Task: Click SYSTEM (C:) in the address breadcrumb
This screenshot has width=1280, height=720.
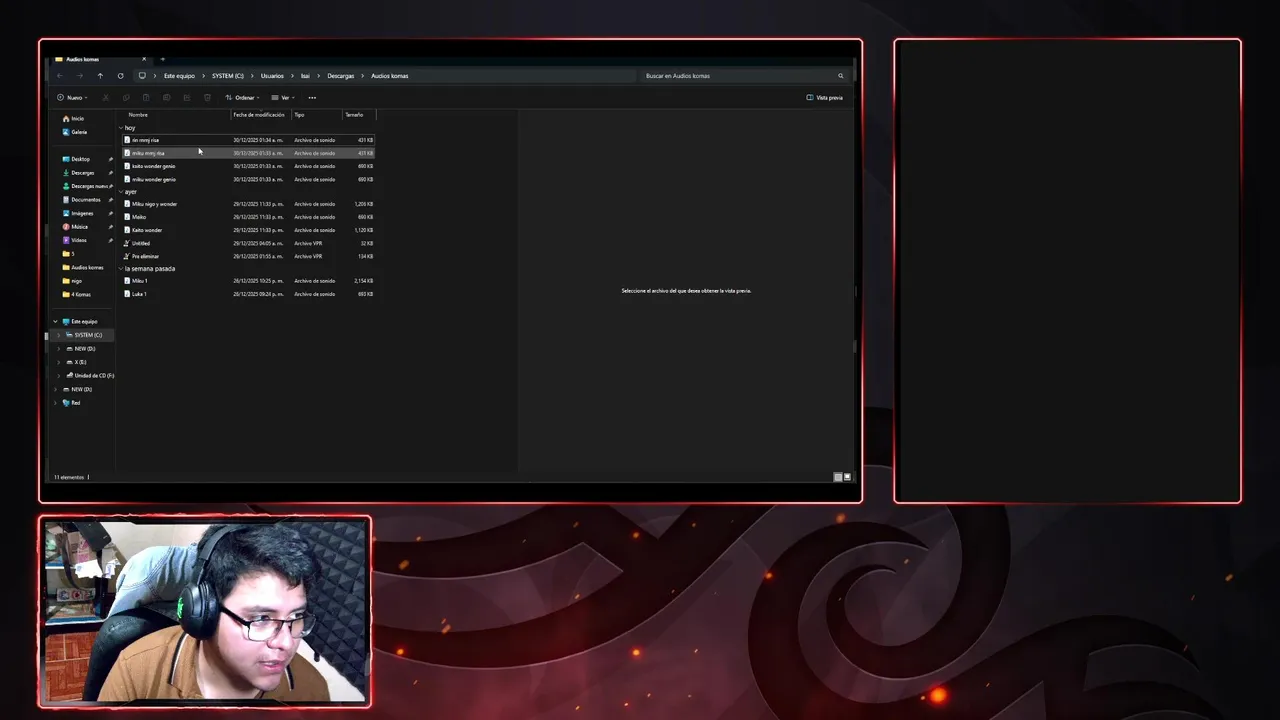Action: click(227, 76)
